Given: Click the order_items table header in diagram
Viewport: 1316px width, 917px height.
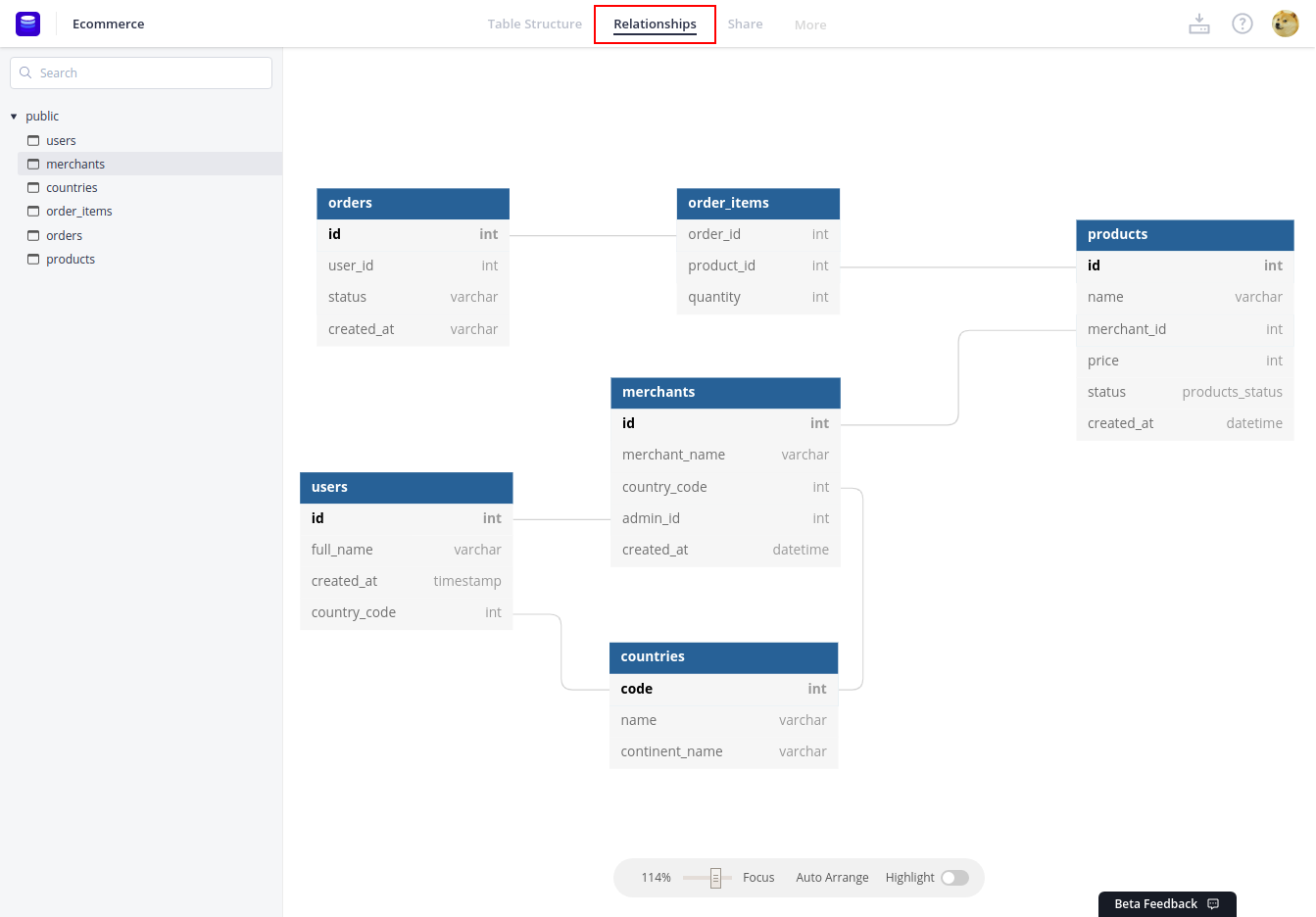Looking at the screenshot, I should tap(758, 203).
